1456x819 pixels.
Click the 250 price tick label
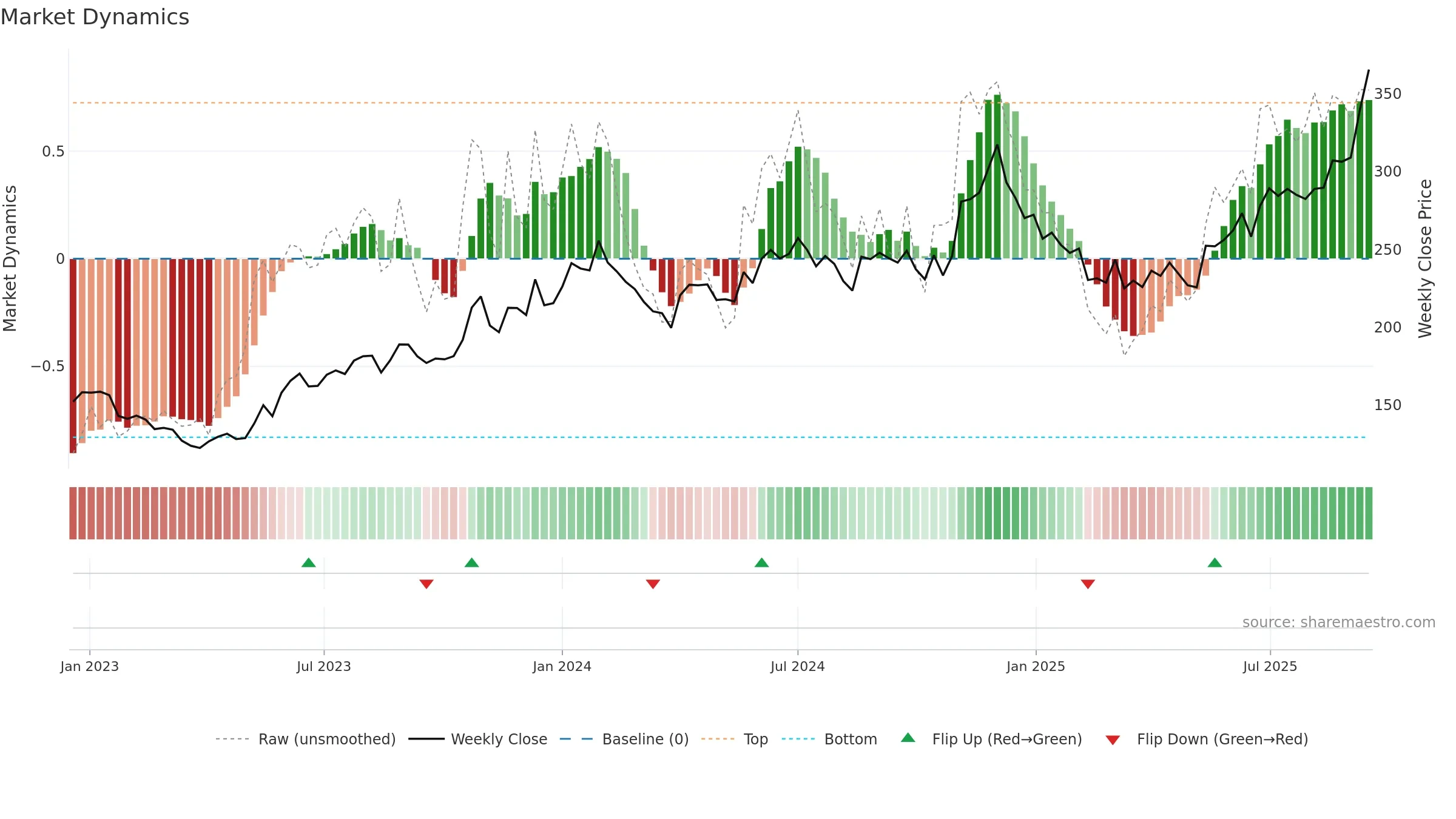pos(1388,250)
